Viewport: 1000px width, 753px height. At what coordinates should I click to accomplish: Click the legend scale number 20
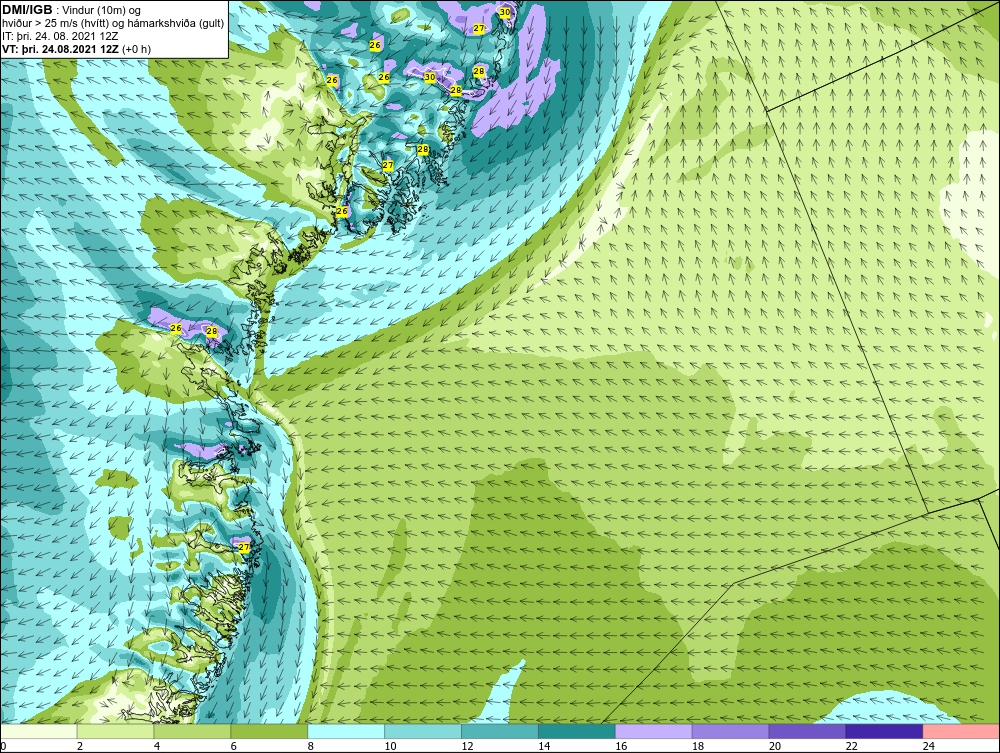(775, 746)
